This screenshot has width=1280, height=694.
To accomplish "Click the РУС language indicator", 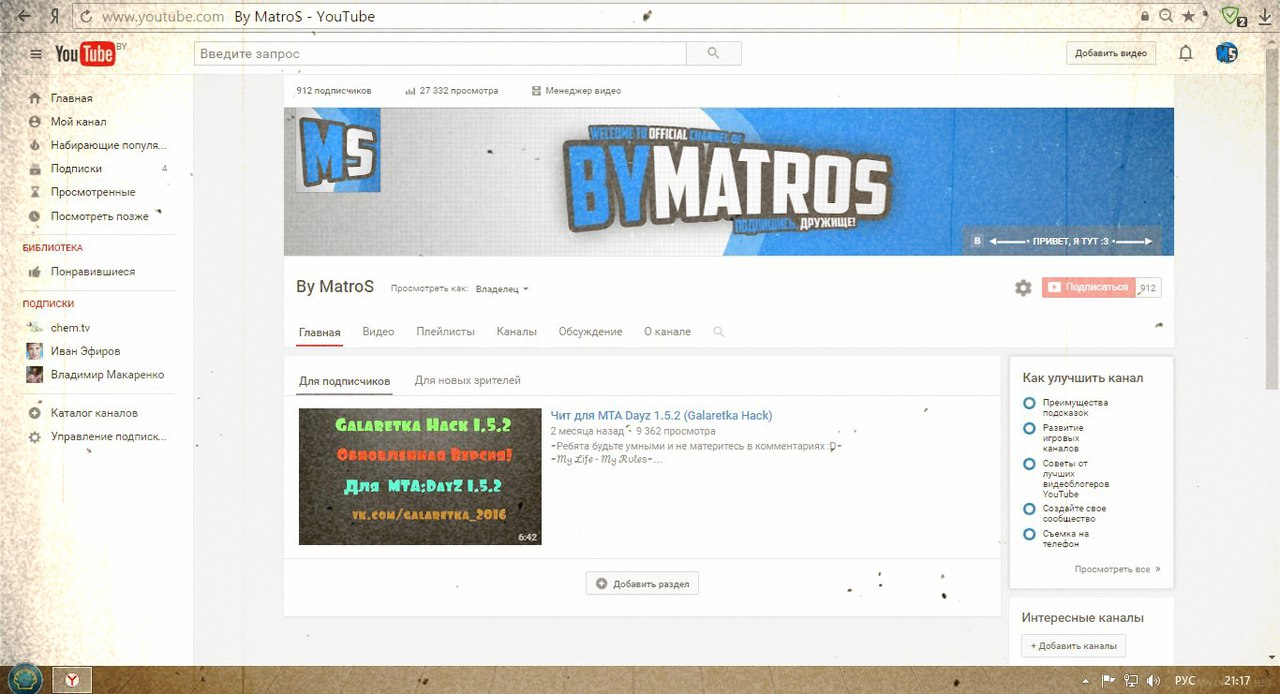I will pyautogui.click(x=1184, y=681).
